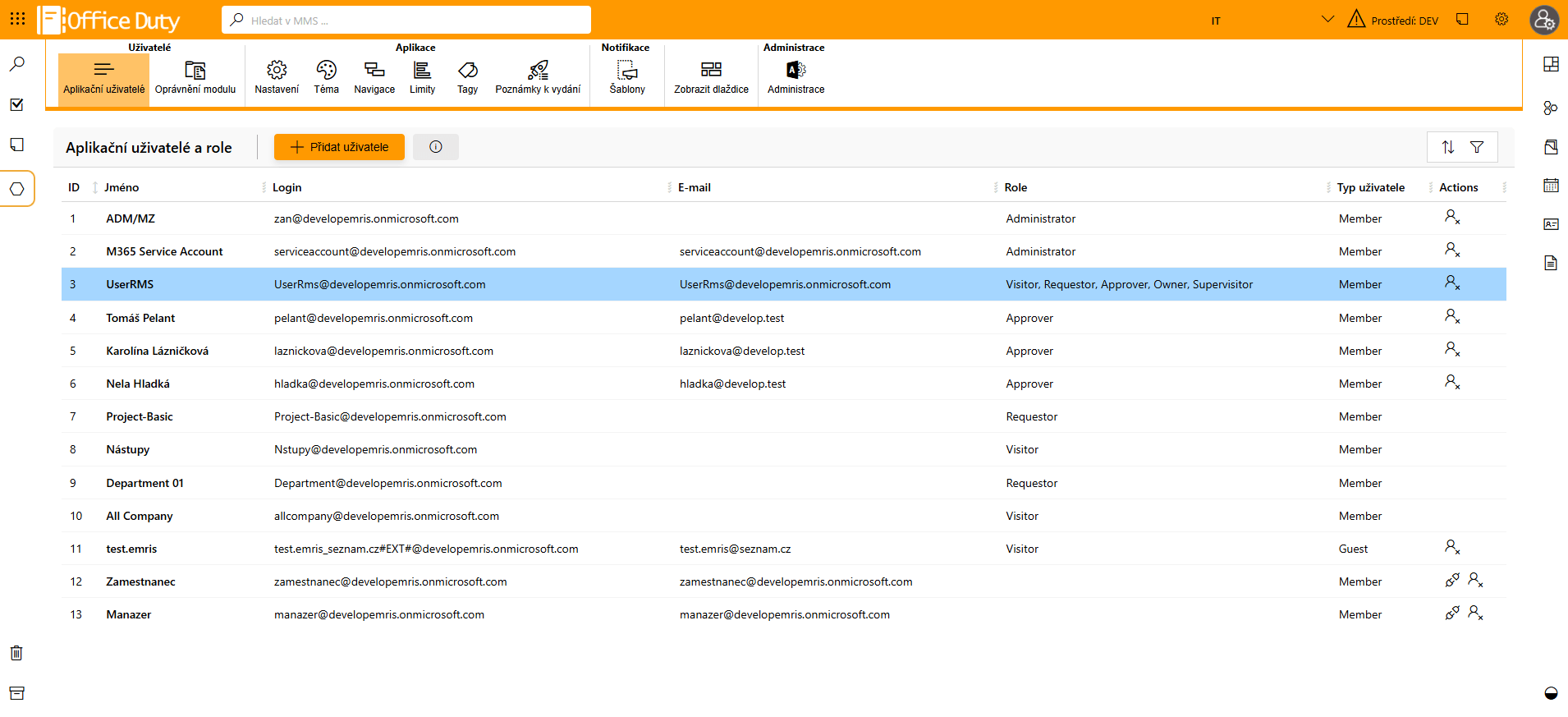Select the Nástupy user name
The height and width of the screenshot is (717, 1568).
(128, 449)
